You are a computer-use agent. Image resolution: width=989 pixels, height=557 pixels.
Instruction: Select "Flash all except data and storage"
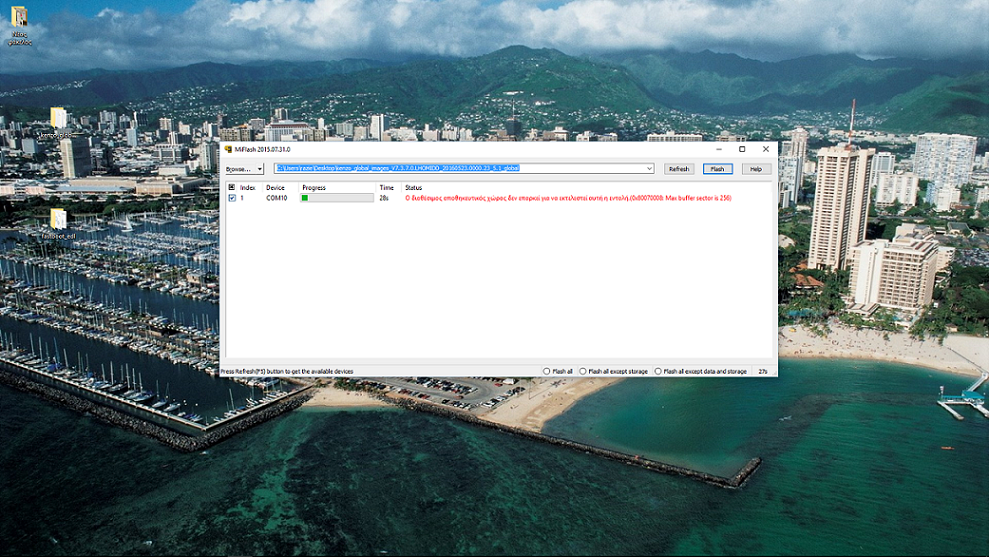tap(659, 371)
